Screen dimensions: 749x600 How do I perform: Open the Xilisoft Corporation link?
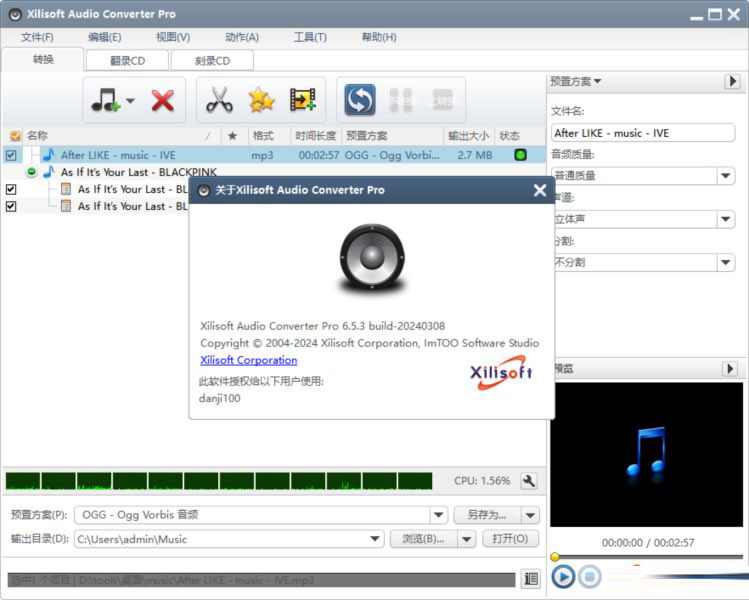(248, 360)
